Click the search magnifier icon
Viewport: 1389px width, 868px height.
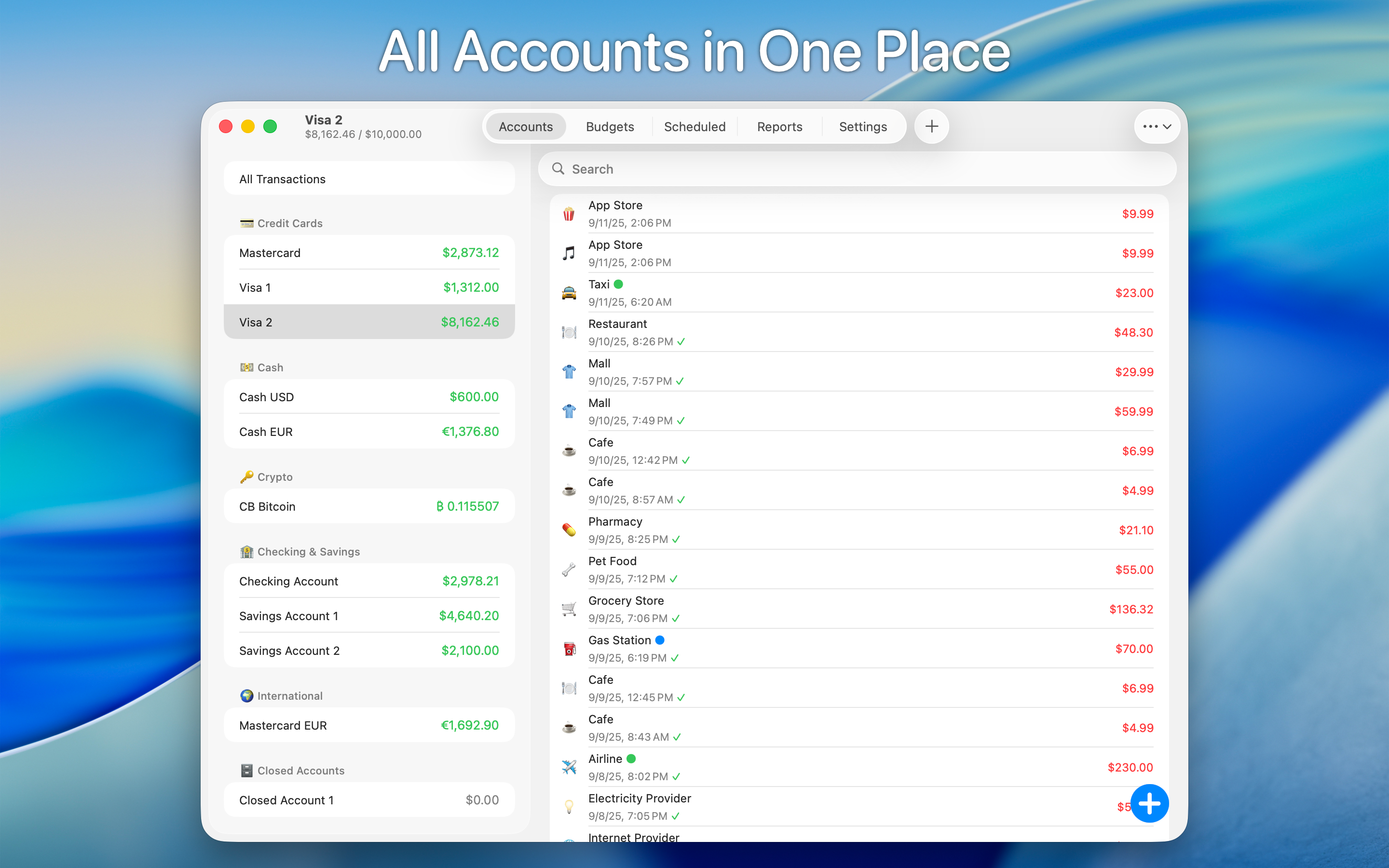tap(558, 169)
